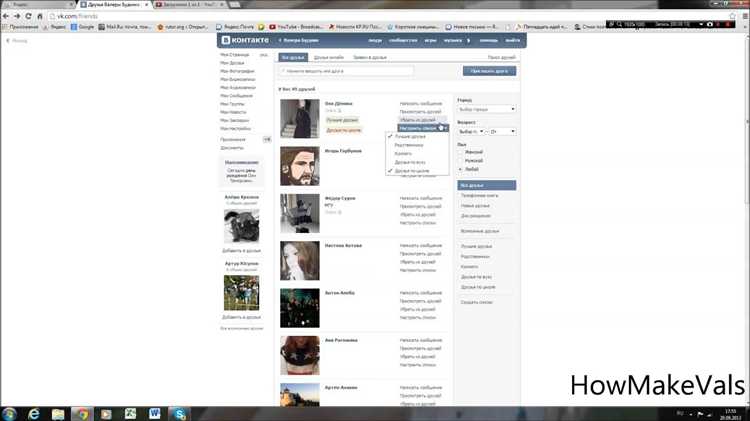Switch to the Друзья онлайн tab
This screenshot has height=421, width=750.
(329, 57)
